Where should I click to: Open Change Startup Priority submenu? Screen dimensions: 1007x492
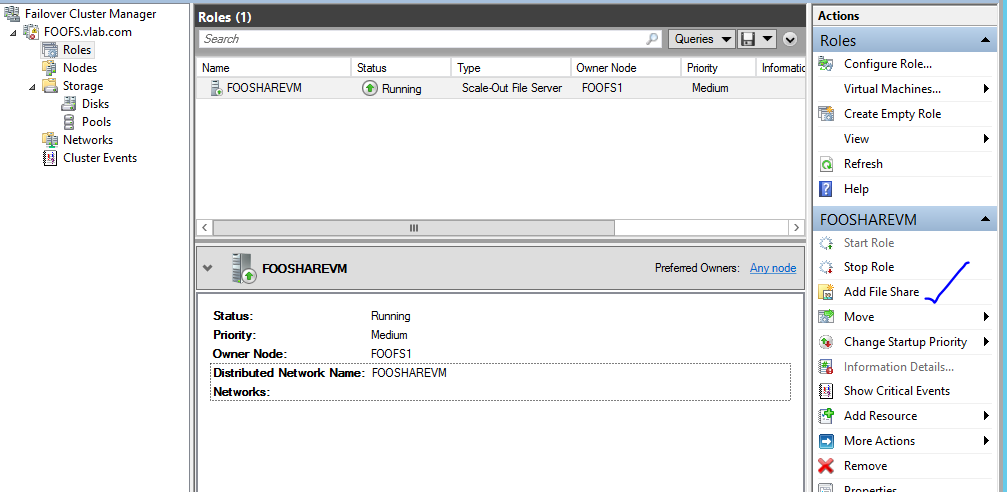[905, 342]
